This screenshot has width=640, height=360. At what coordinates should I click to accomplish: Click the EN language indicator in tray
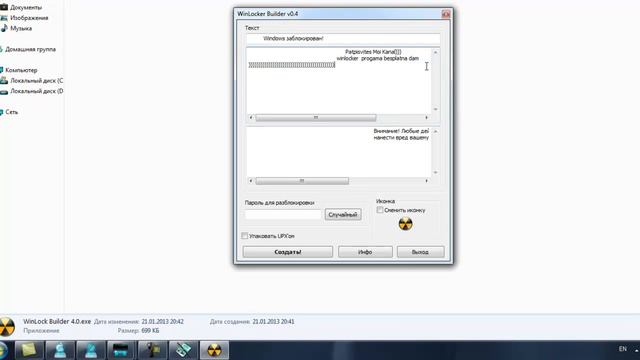click(x=622, y=349)
